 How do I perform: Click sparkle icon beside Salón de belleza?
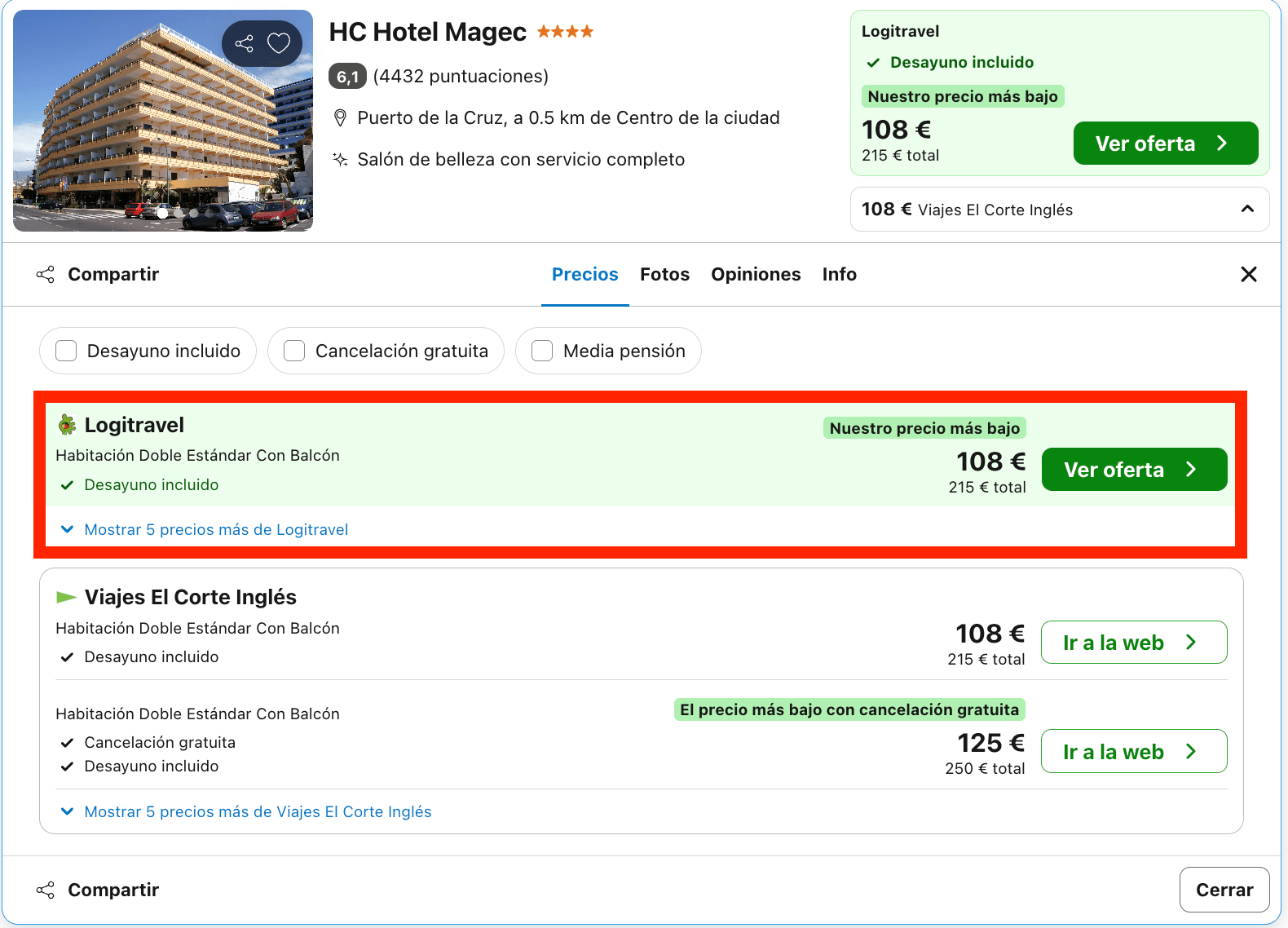[341, 159]
